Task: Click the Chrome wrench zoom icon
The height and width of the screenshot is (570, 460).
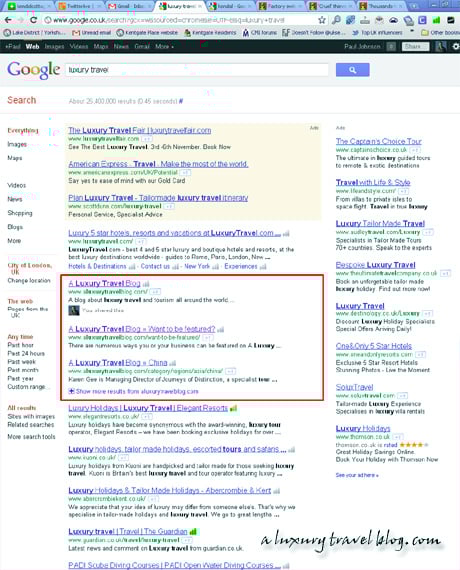Action: 337,20
